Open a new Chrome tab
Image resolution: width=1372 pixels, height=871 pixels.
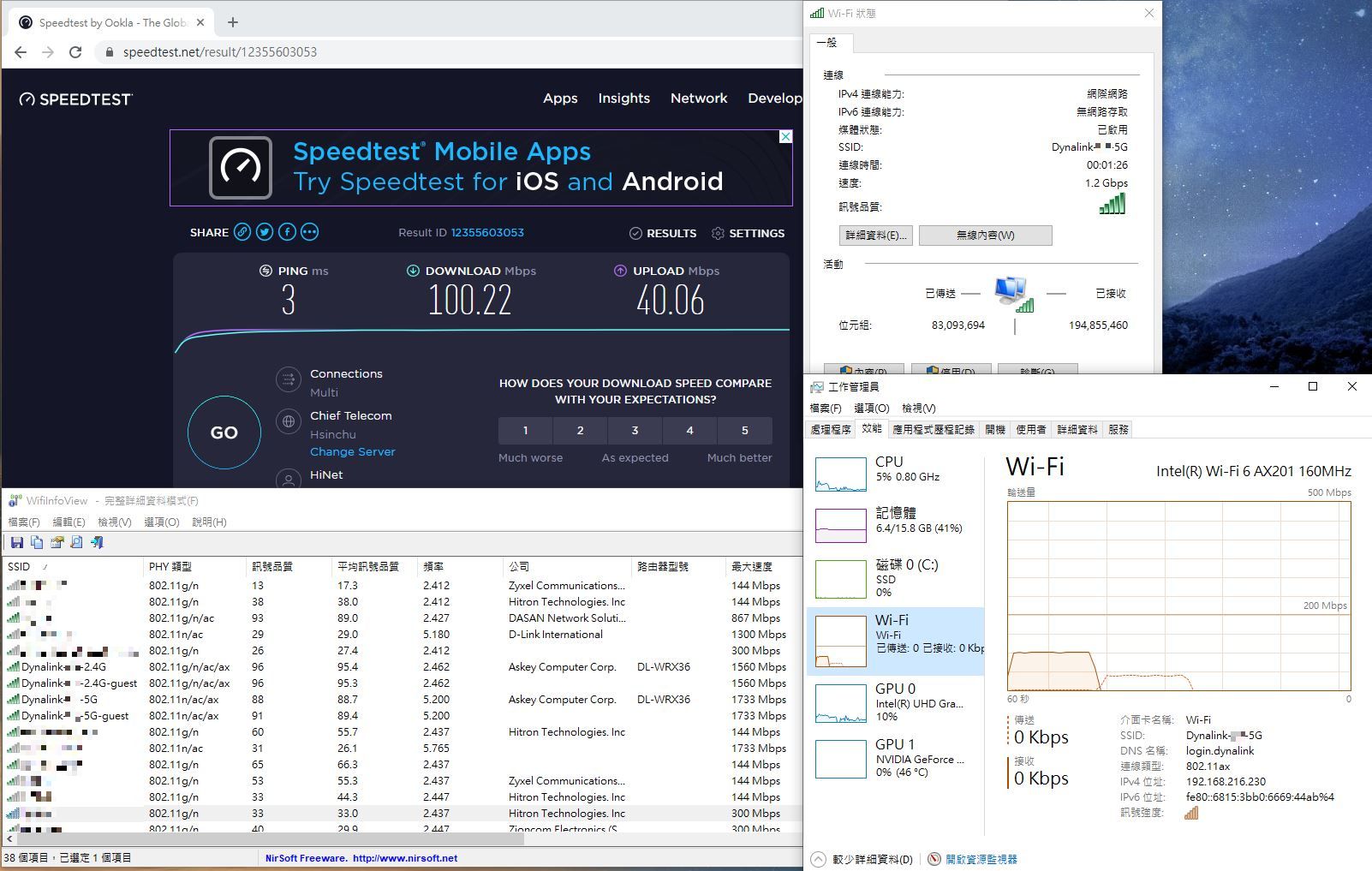(233, 22)
